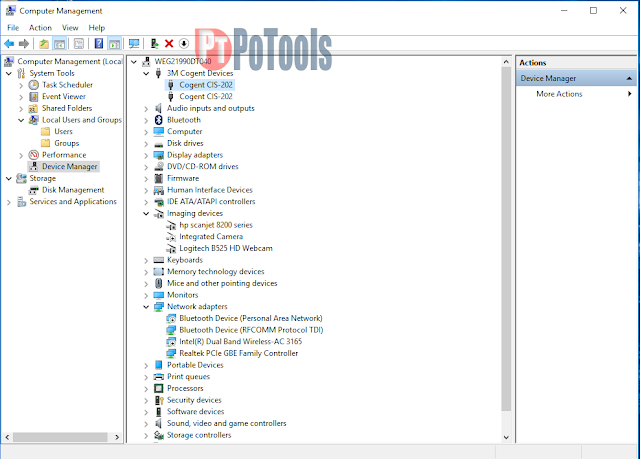Select Intel(R) Dual Band Wireless-AC 3165
Screen dimensions: 640x459
[241, 341]
